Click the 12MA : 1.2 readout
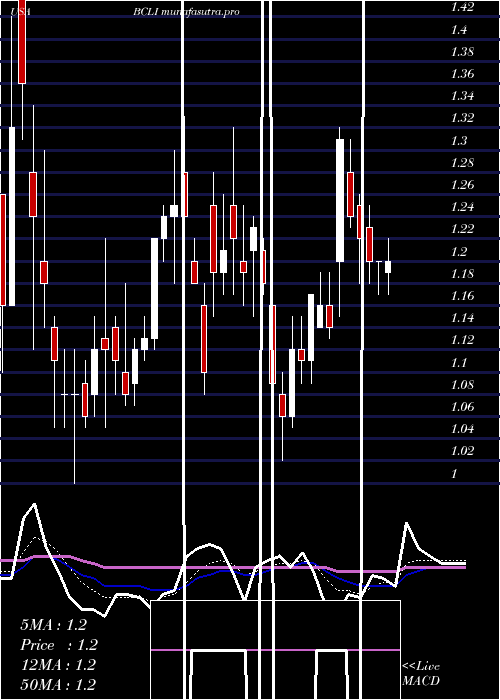The image size is (500, 700). click(x=58, y=665)
